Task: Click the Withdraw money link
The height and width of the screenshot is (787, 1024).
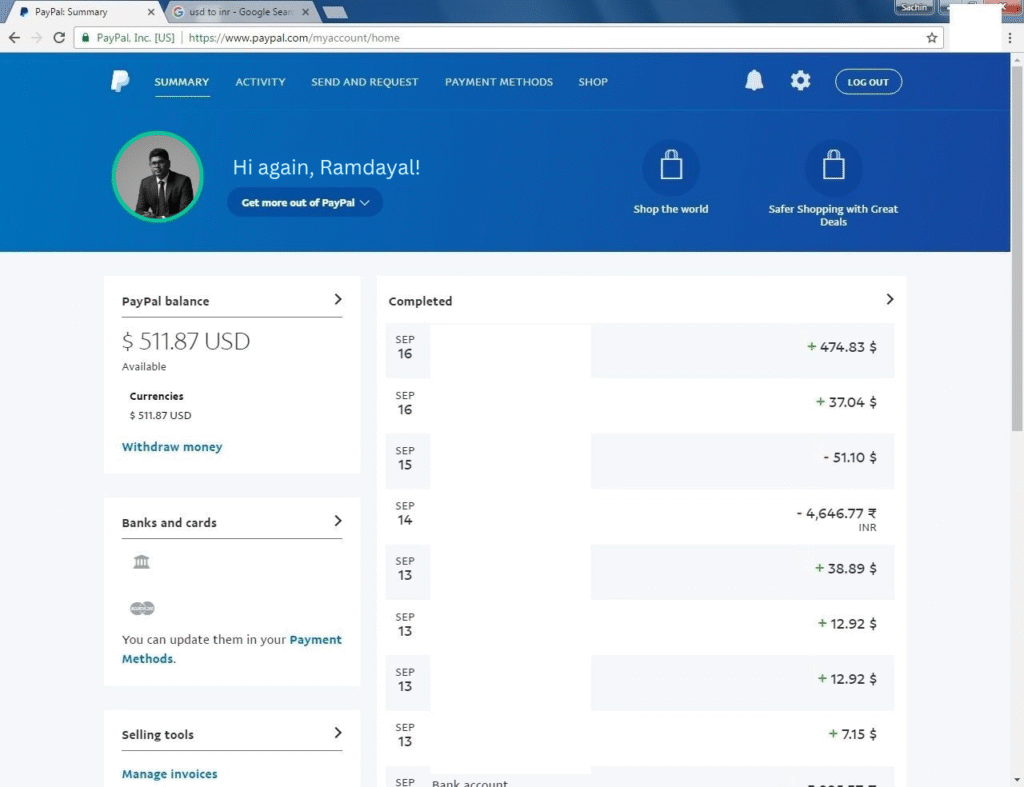Action: pos(172,447)
